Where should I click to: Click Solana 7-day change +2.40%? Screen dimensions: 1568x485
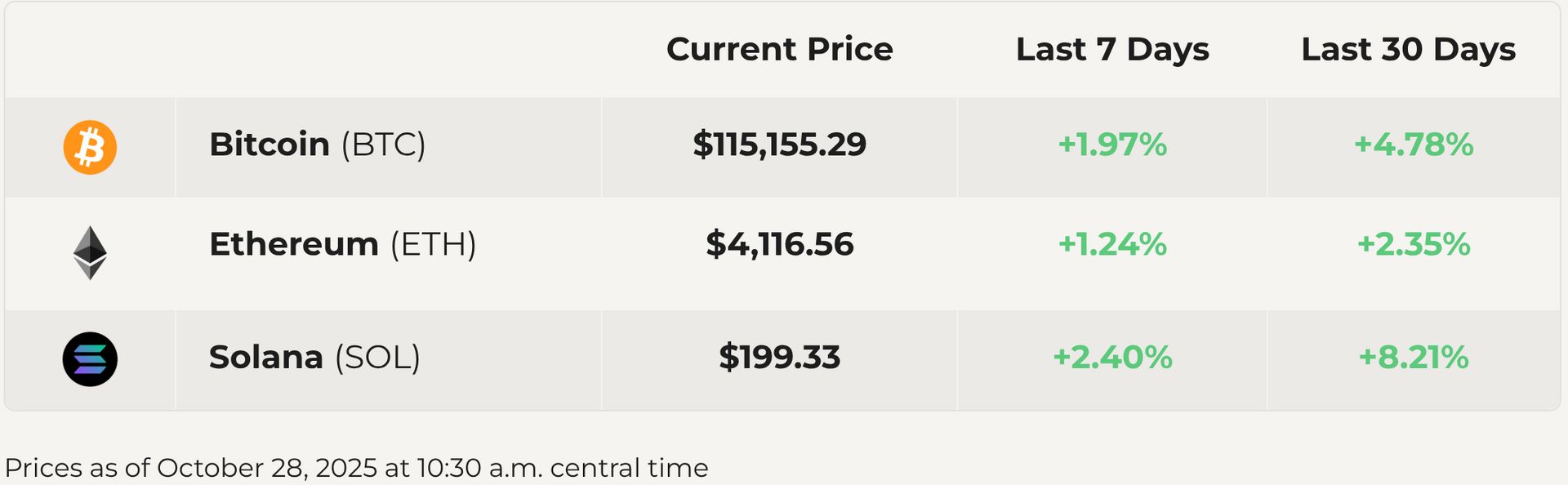[x=1112, y=358]
